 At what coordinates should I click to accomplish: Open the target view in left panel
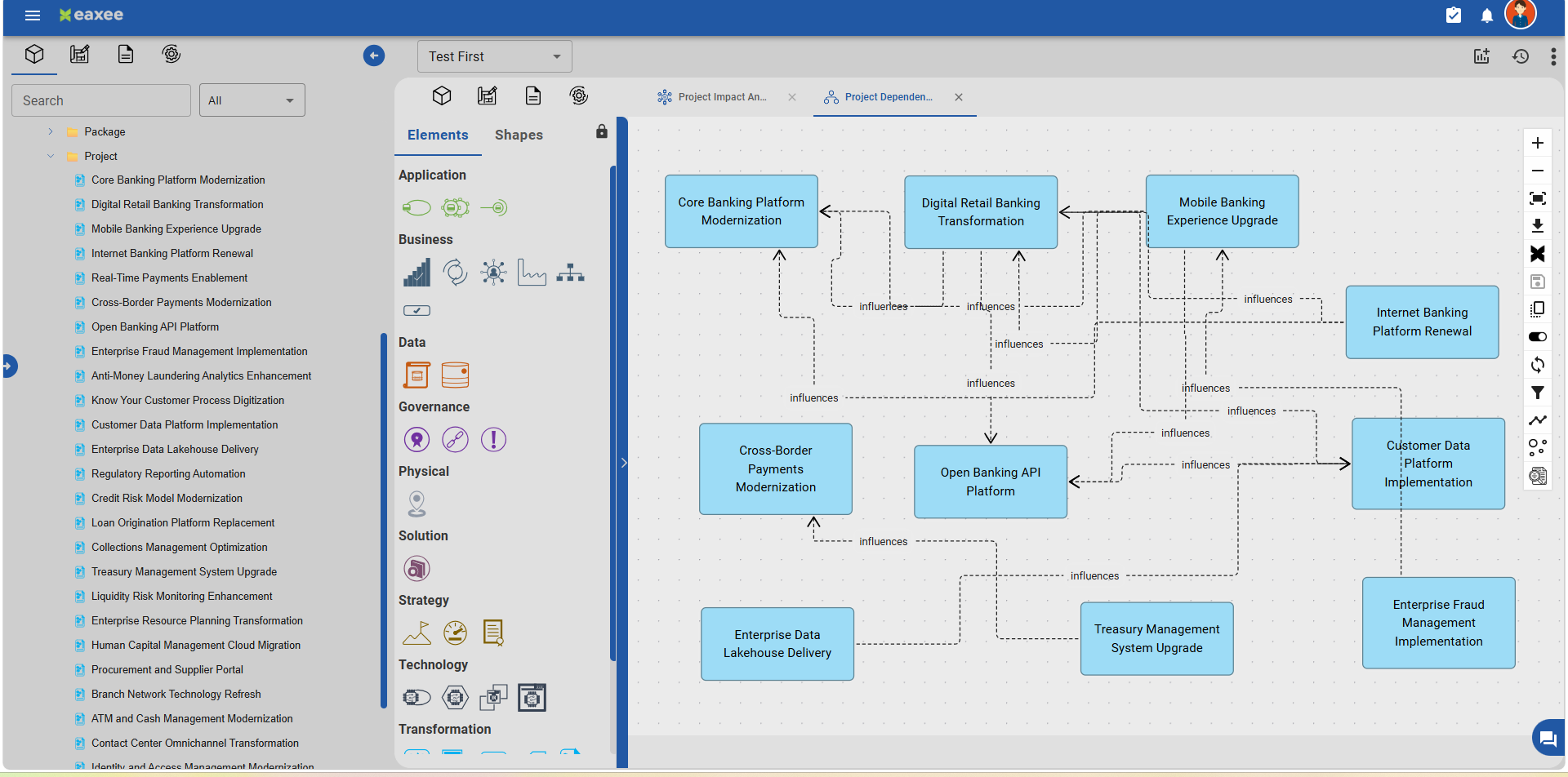(x=171, y=55)
